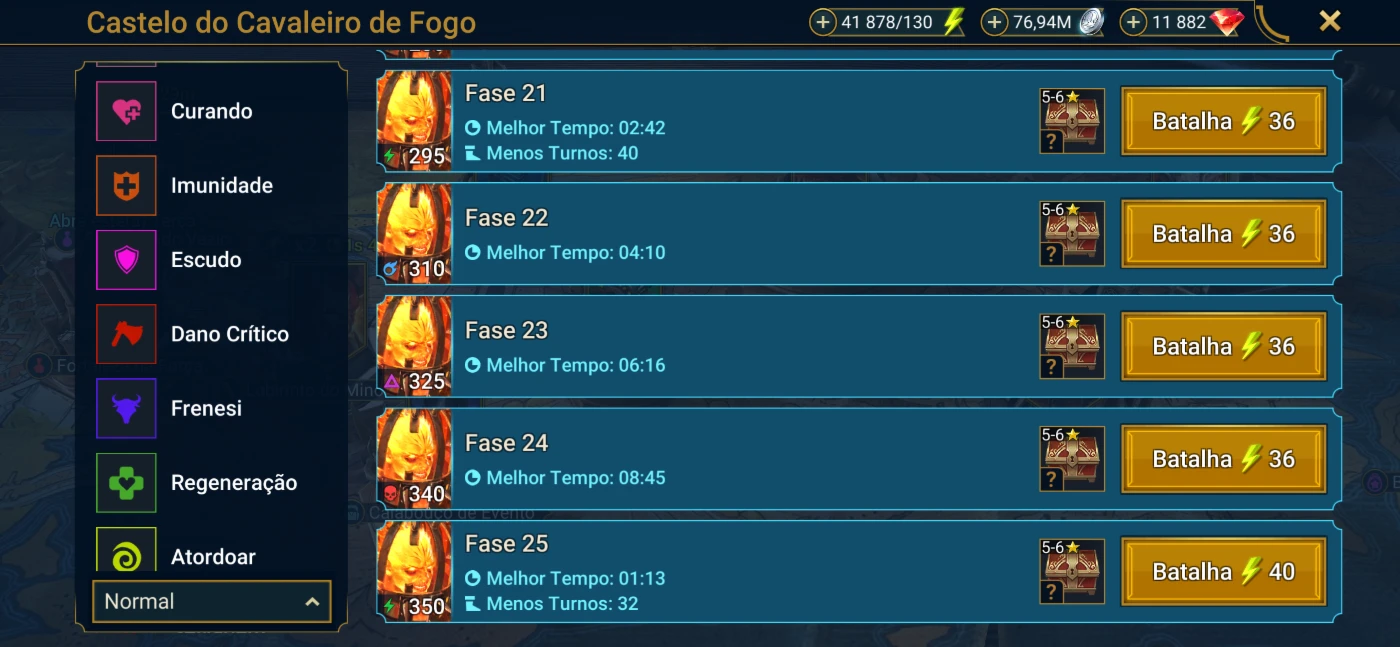
Task: Open the Fase 22 boss thumbnail
Action: [x=414, y=233]
